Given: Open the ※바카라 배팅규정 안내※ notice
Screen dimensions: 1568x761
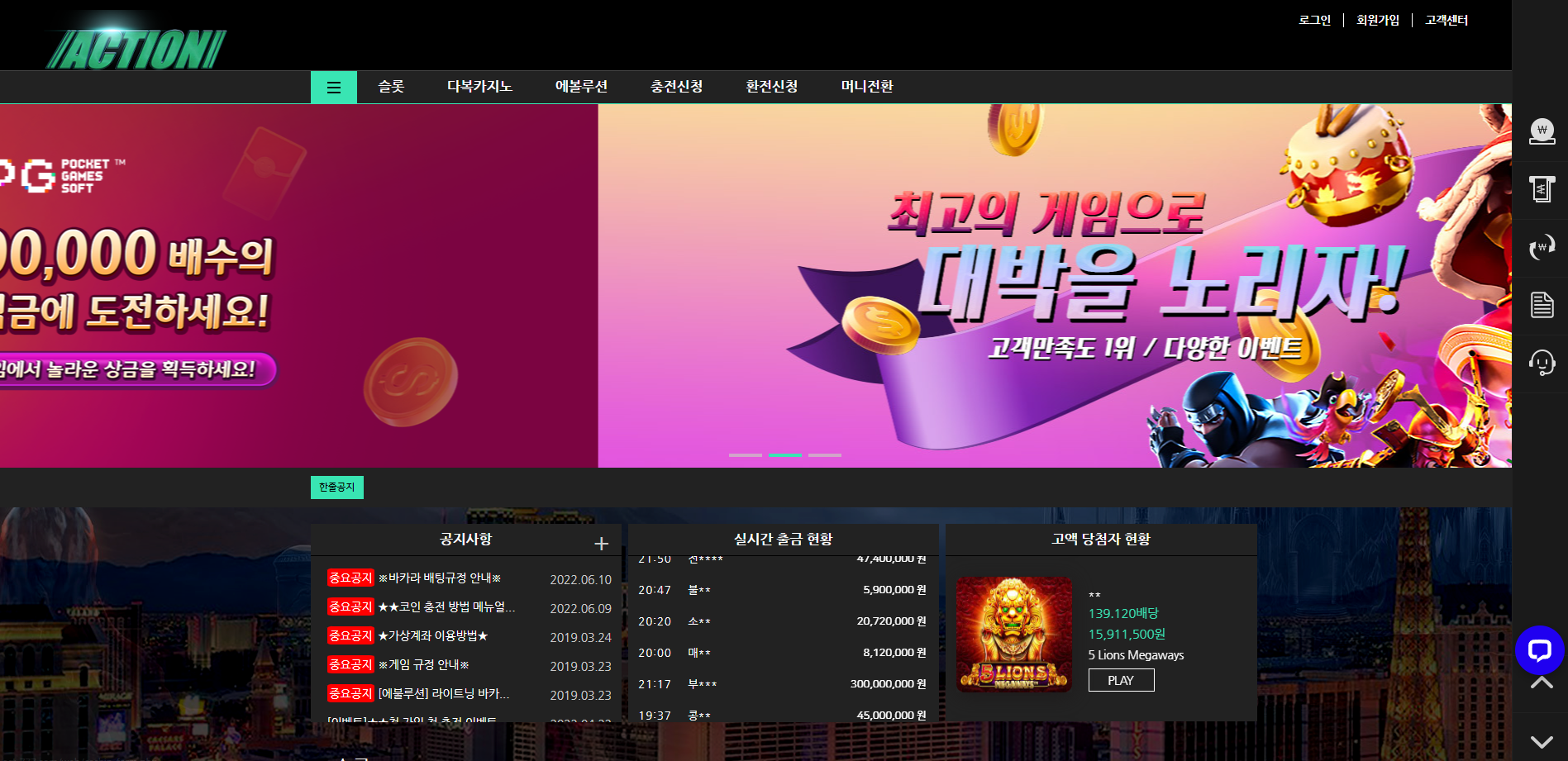Looking at the screenshot, I should click(x=440, y=578).
